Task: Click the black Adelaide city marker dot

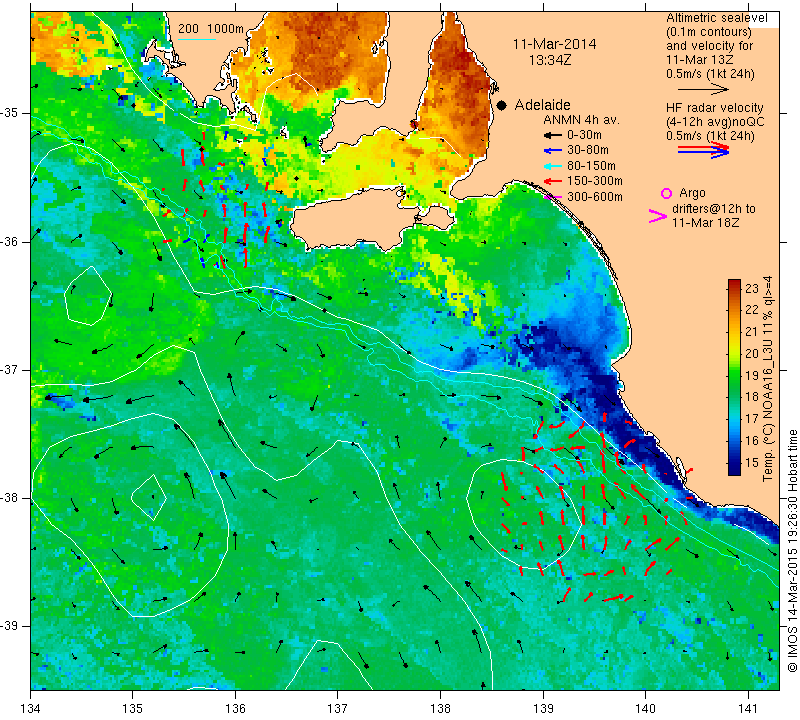Action: 502,105
